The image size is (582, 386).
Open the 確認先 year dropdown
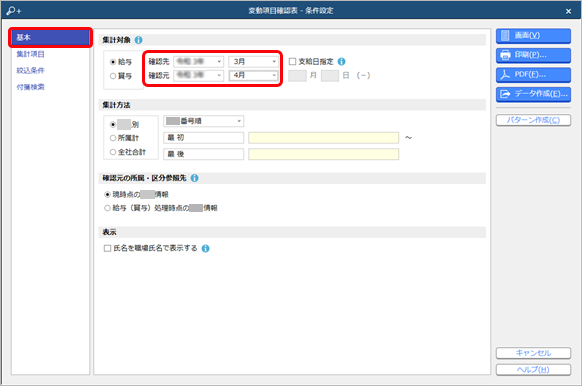coord(199,61)
